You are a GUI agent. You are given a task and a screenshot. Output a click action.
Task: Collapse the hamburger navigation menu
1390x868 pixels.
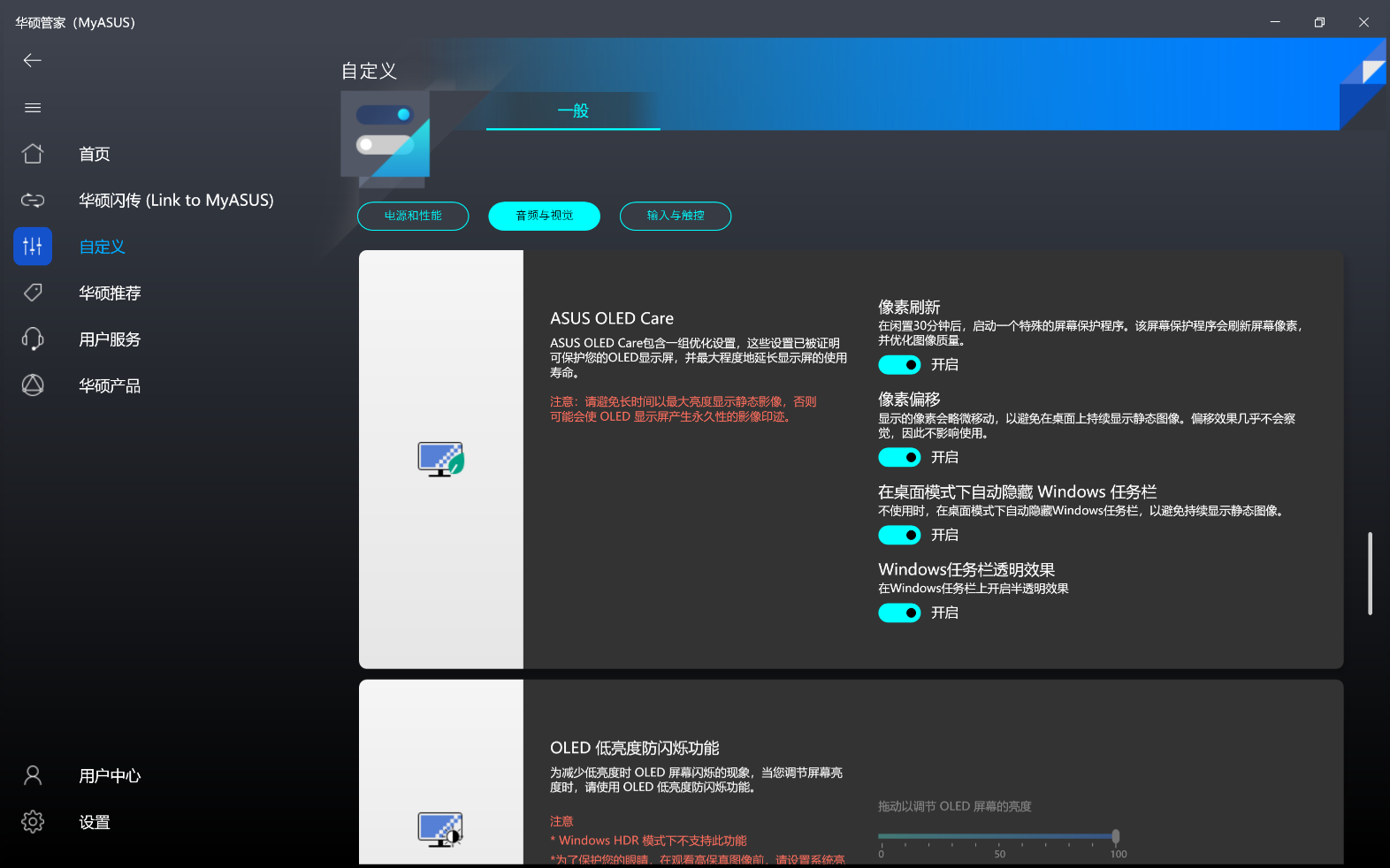33,108
